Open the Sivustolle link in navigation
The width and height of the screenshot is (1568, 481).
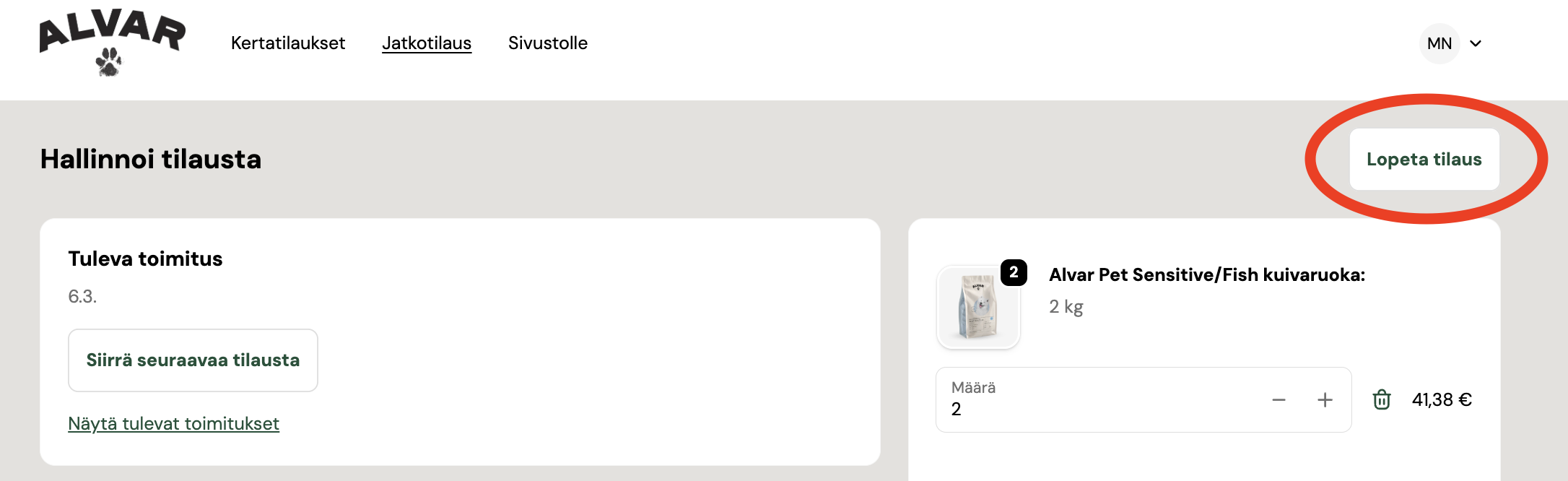click(x=547, y=43)
